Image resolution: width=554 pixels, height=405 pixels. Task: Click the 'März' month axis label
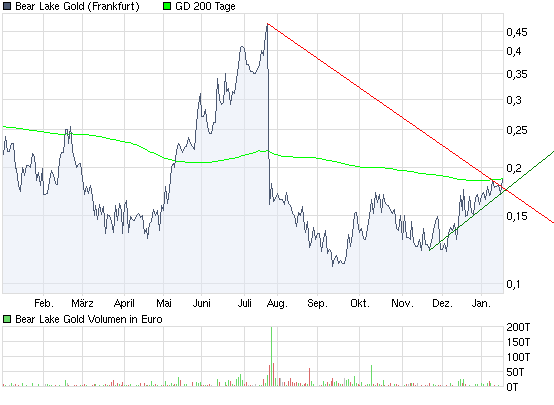point(82,303)
